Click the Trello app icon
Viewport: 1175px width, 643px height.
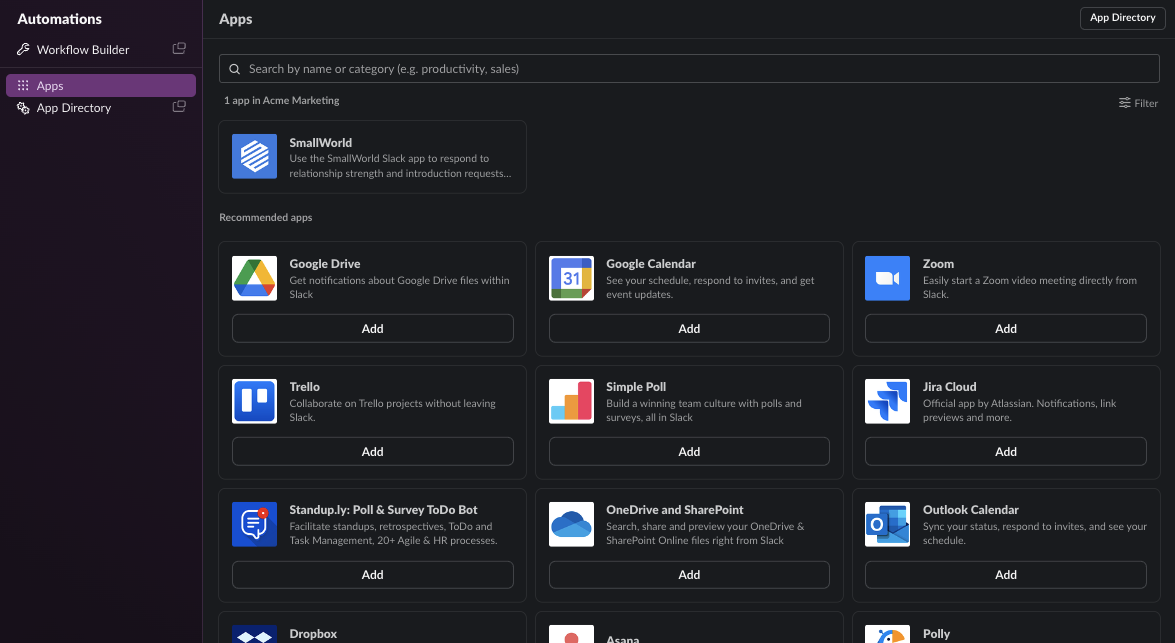pyautogui.click(x=254, y=401)
